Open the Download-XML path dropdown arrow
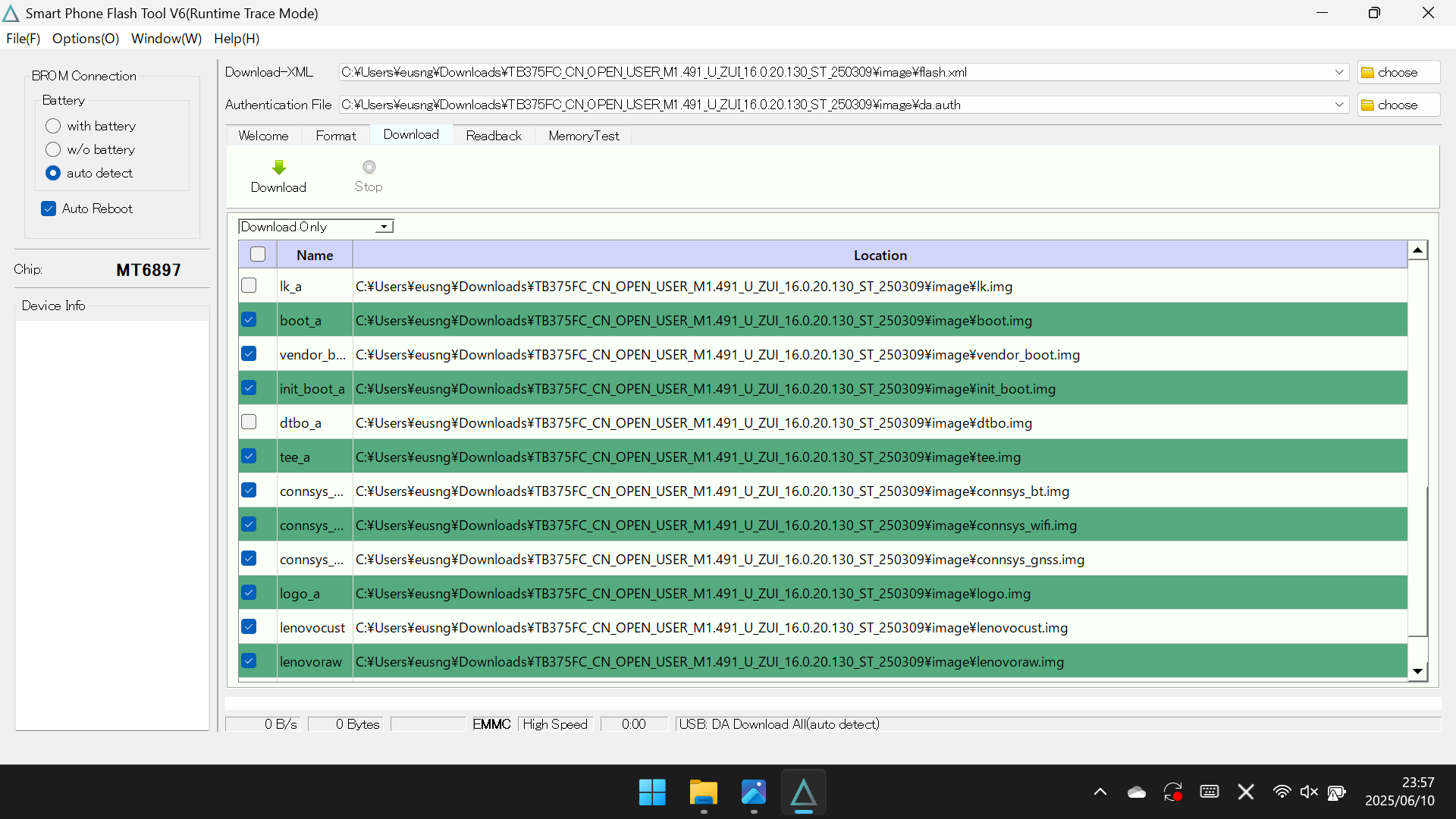The height and width of the screenshot is (819, 1456). pos(1338,72)
